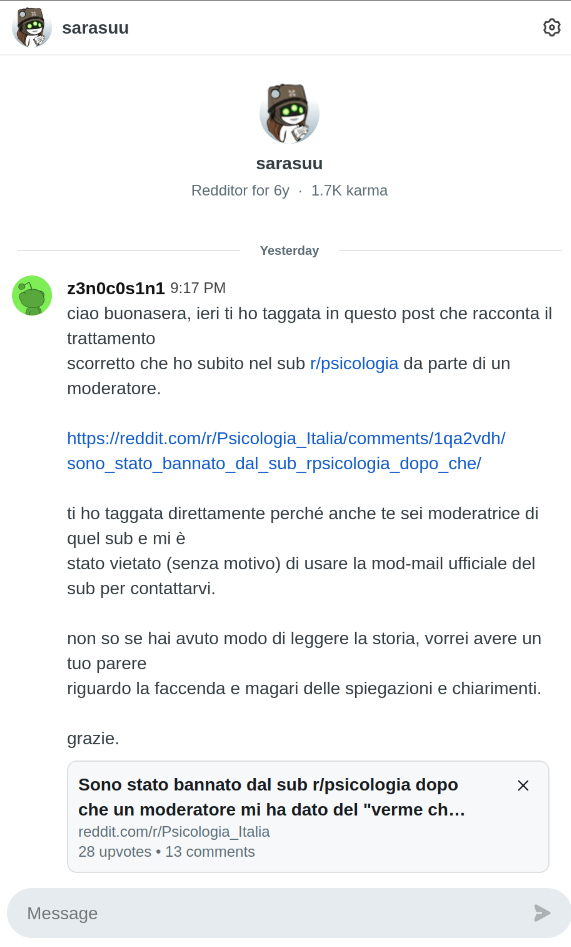Click sarasuu name under profile picture
The width and height of the screenshot is (571, 947).
(x=289, y=164)
